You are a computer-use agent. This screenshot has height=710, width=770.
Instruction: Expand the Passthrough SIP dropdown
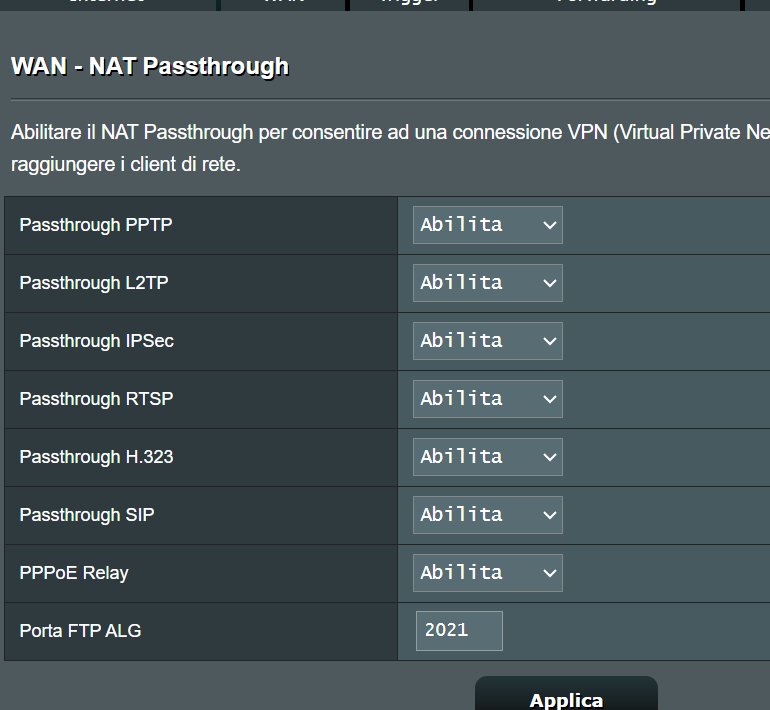[x=488, y=515]
